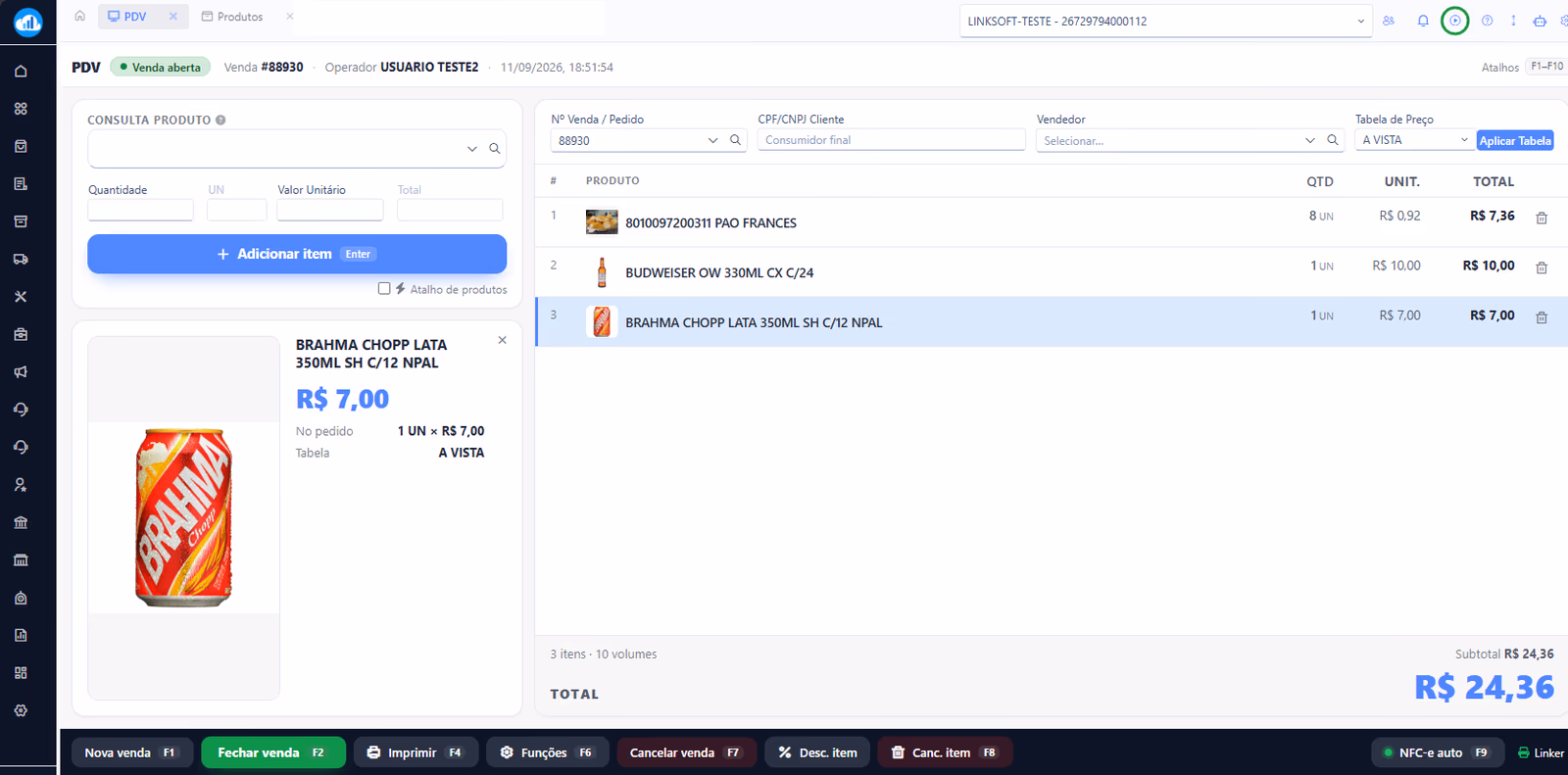Expand the Consulta Produto dropdown arrow
The height and width of the screenshot is (775, 1568).
pos(472,149)
